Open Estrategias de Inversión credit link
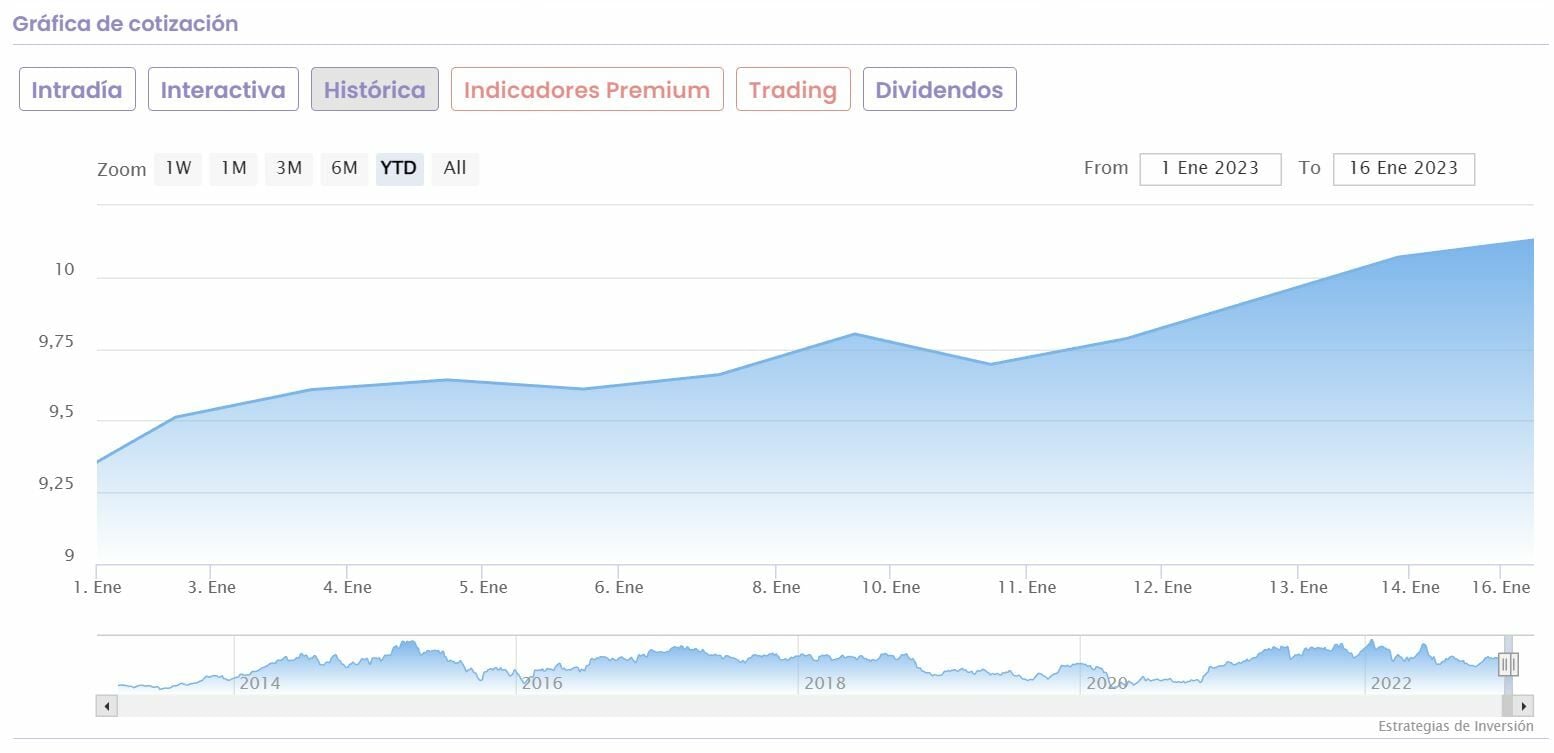Image resolution: width=1554 pixels, height=753 pixels. 1455,726
